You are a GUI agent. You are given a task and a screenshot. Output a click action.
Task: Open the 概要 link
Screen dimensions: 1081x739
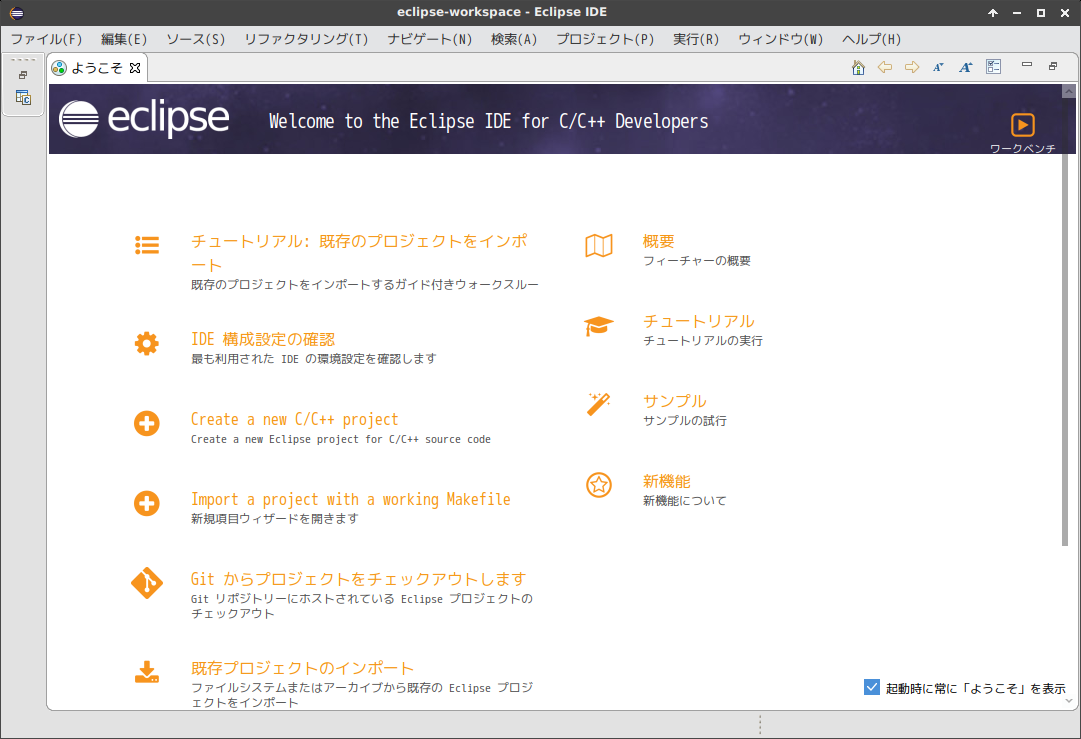click(658, 241)
